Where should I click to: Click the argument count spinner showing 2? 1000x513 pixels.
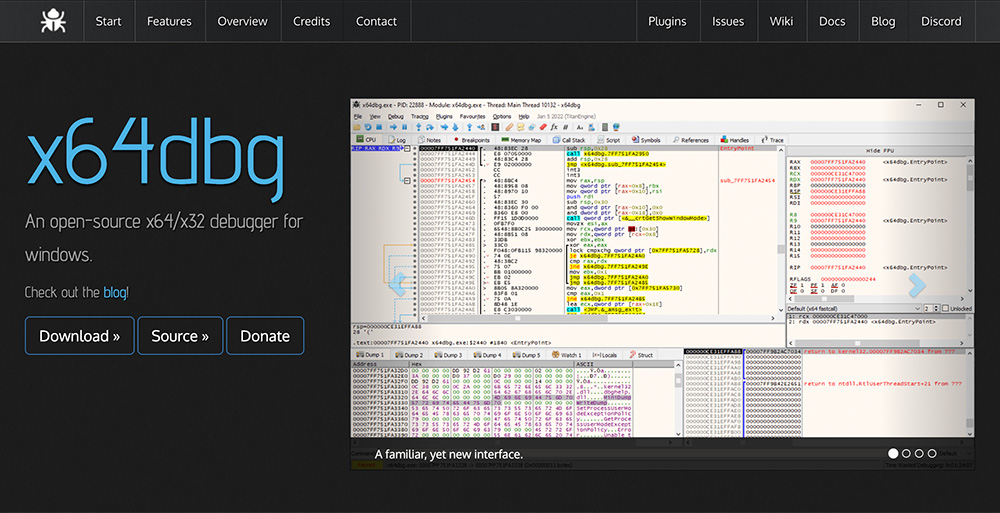coord(930,309)
